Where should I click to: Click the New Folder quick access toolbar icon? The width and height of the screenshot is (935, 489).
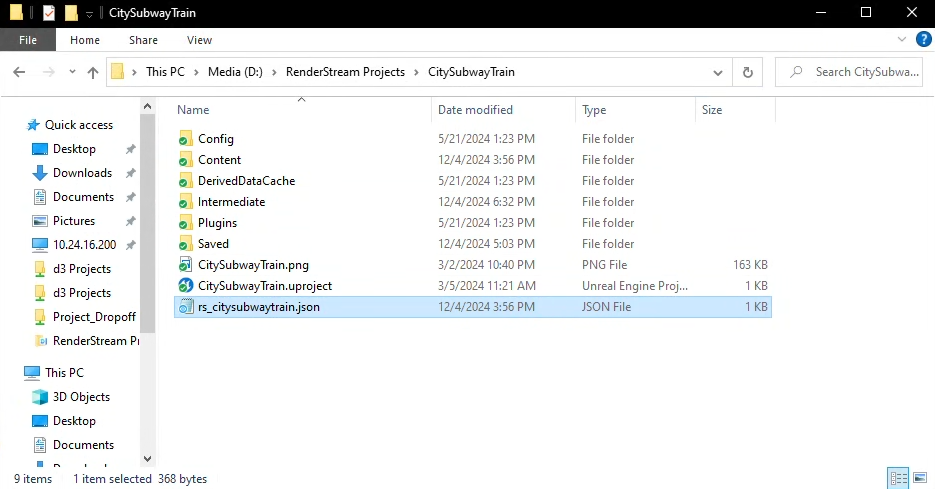(71, 13)
